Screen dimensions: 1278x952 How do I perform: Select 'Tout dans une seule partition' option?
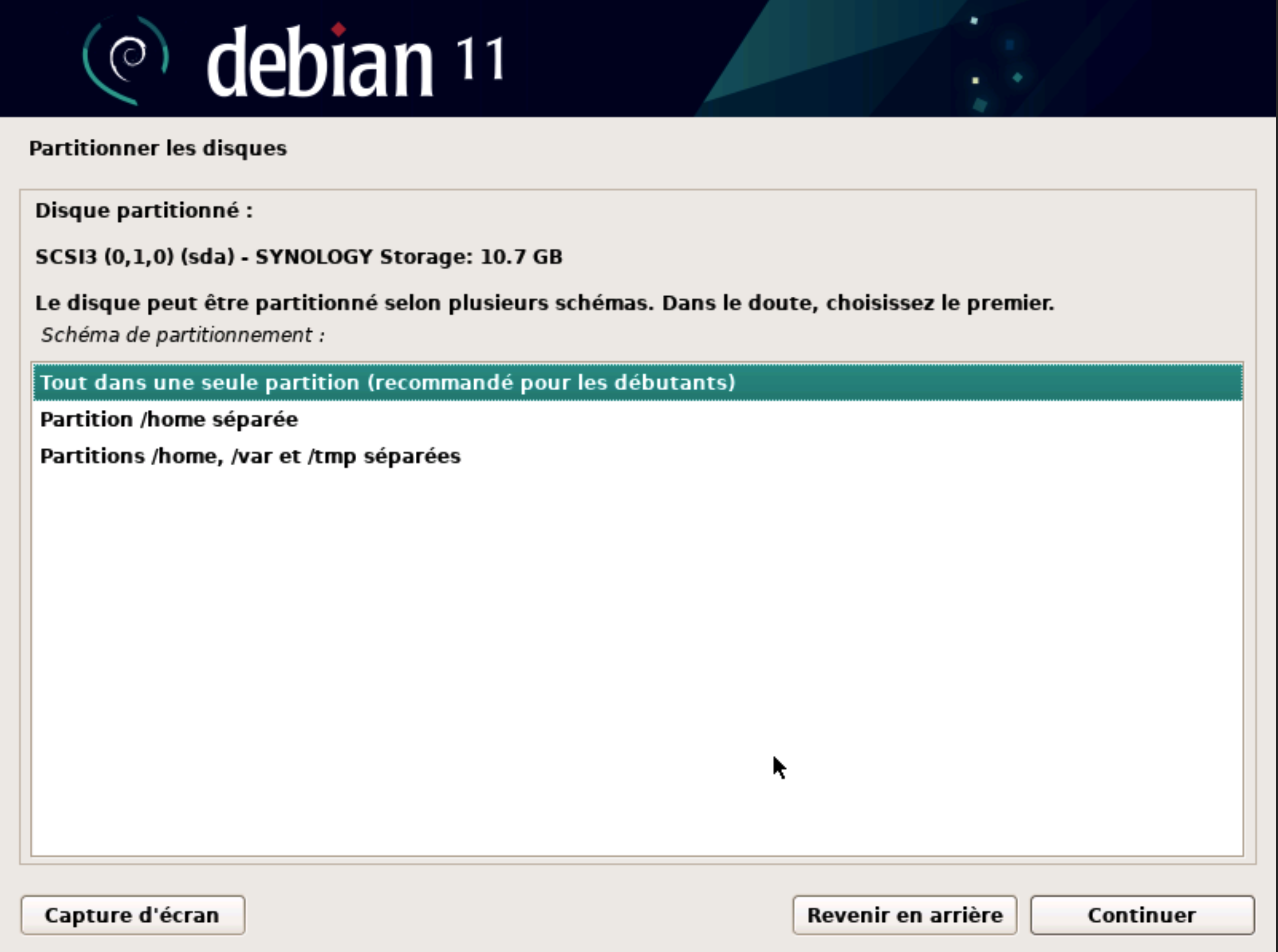638,382
